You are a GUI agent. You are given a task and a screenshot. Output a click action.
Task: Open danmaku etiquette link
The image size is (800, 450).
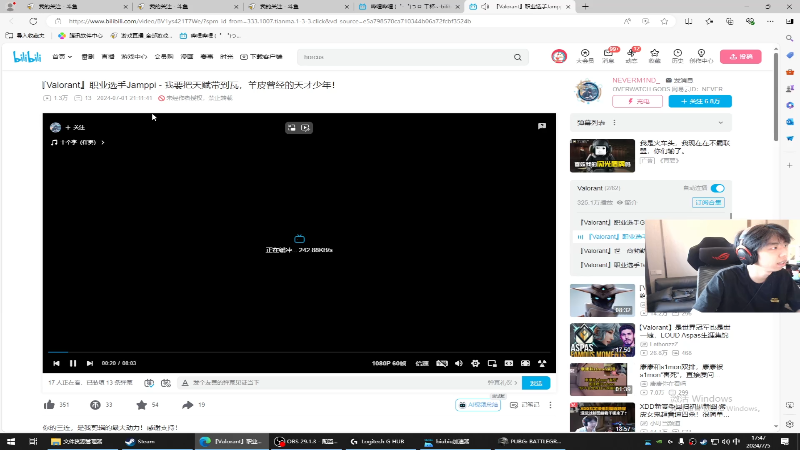click(502, 383)
